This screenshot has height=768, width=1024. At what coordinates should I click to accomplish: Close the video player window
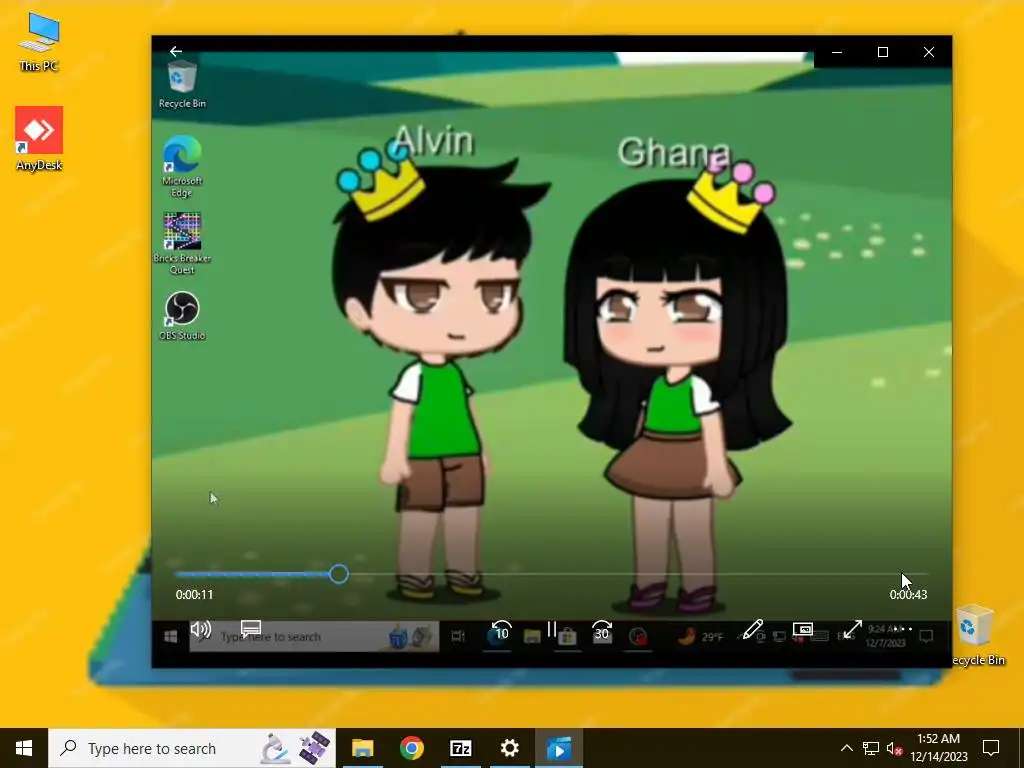929,52
